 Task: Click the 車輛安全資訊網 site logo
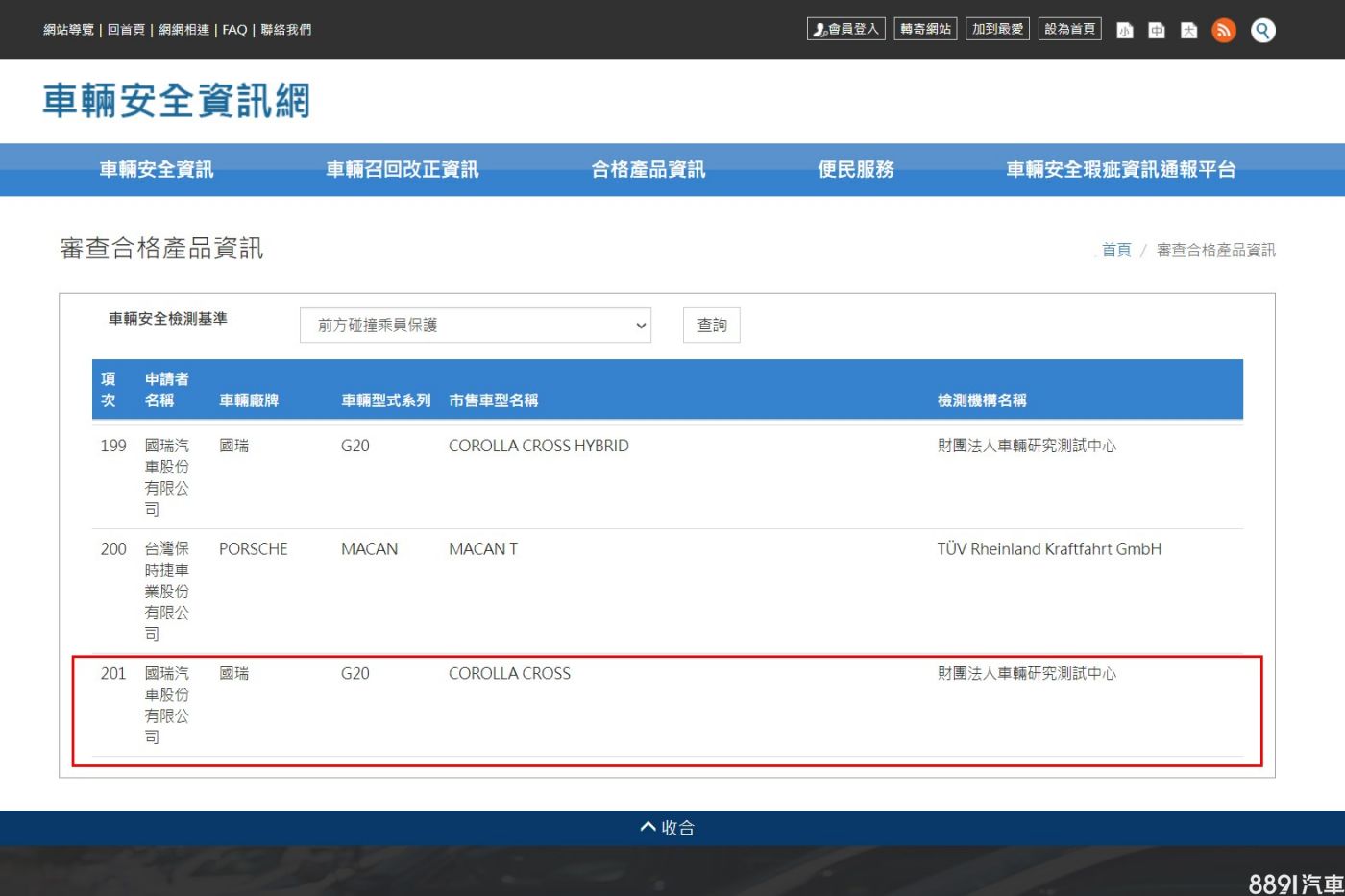177,101
